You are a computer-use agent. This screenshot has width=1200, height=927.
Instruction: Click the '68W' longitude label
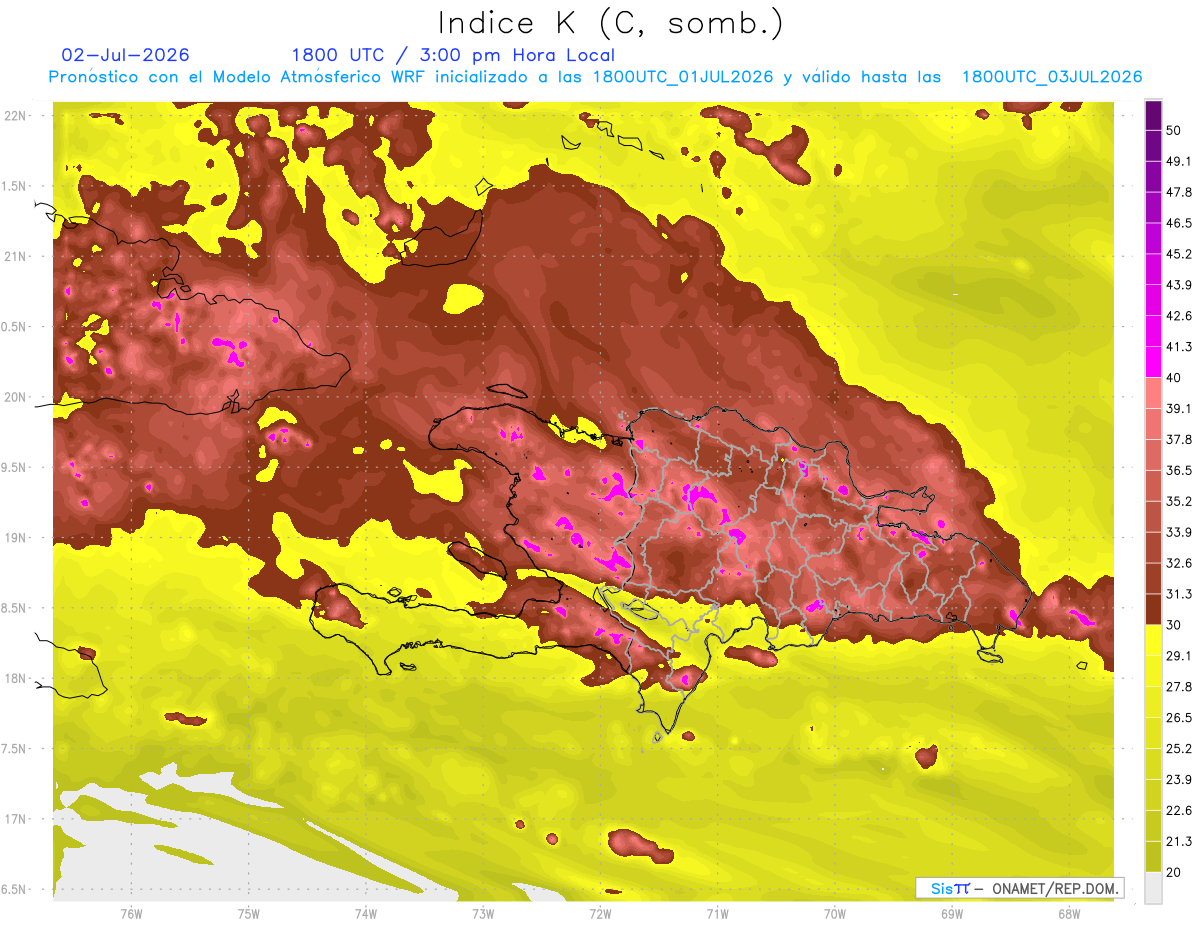pos(1069,914)
